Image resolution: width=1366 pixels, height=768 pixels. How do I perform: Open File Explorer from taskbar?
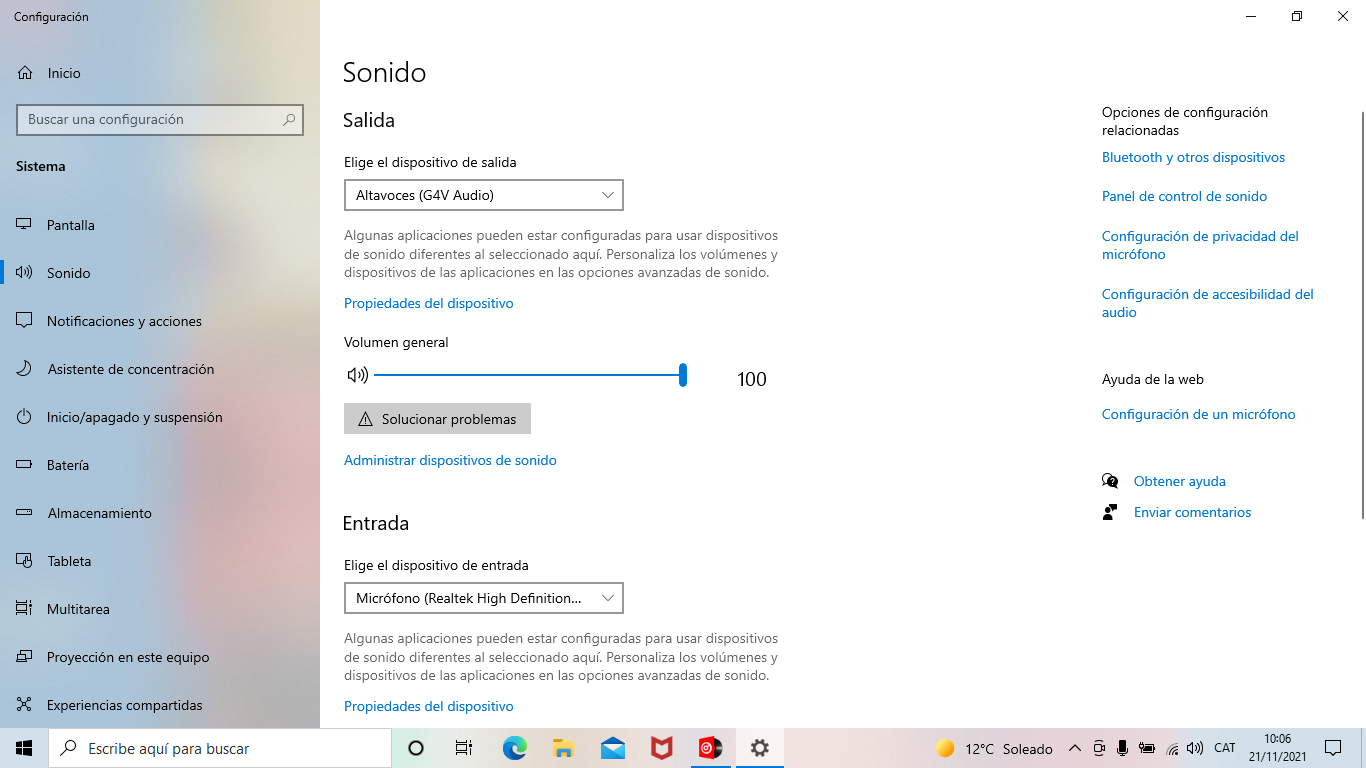pyautogui.click(x=563, y=748)
